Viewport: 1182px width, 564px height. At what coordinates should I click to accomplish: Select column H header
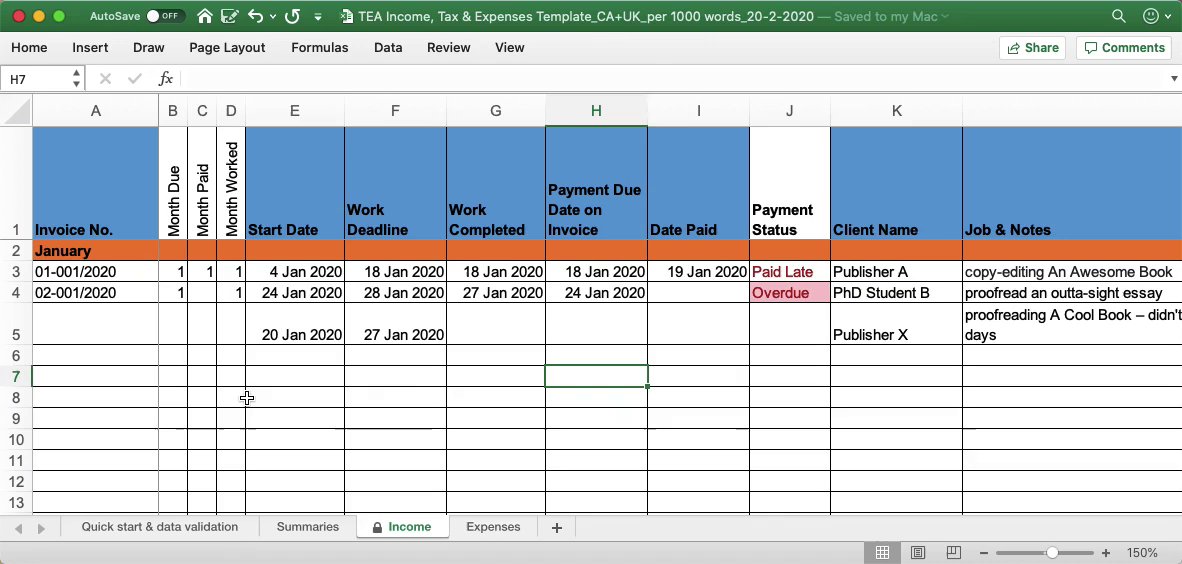[x=596, y=111]
